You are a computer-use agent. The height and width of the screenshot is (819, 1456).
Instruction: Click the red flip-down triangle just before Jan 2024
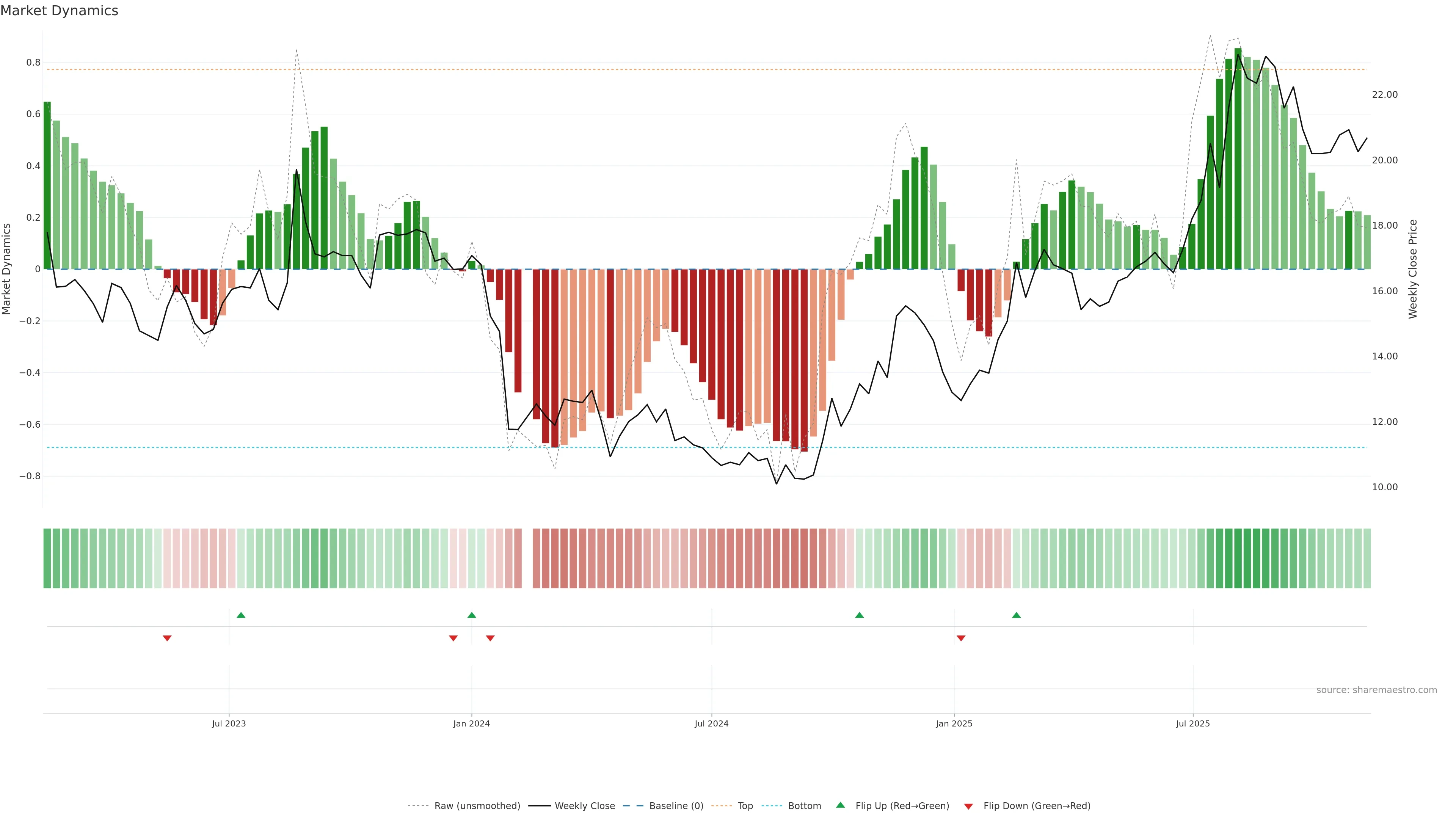tap(453, 638)
